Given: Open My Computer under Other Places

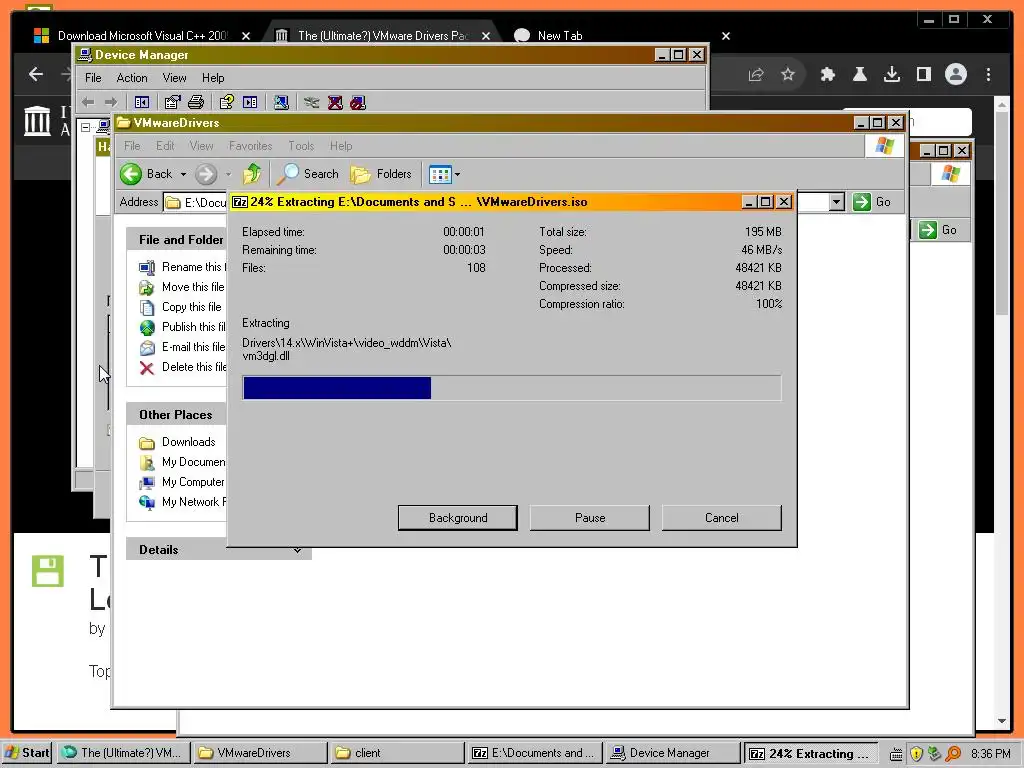Looking at the screenshot, I should coord(182,482).
